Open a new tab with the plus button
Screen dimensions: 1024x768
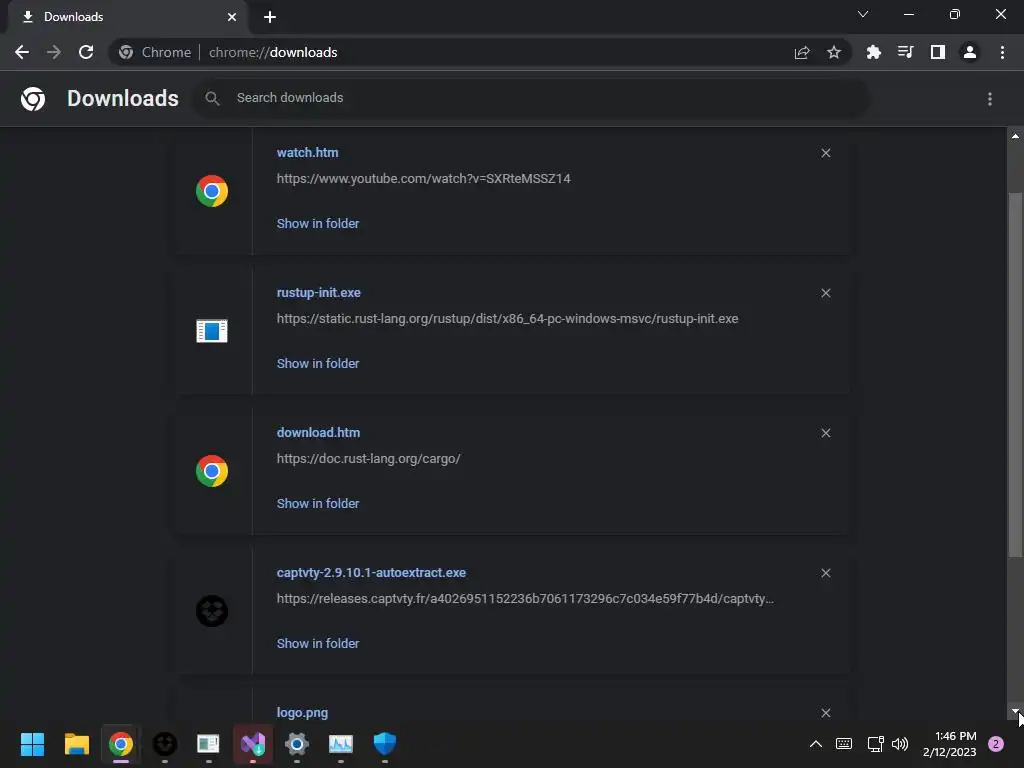(x=270, y=17)
